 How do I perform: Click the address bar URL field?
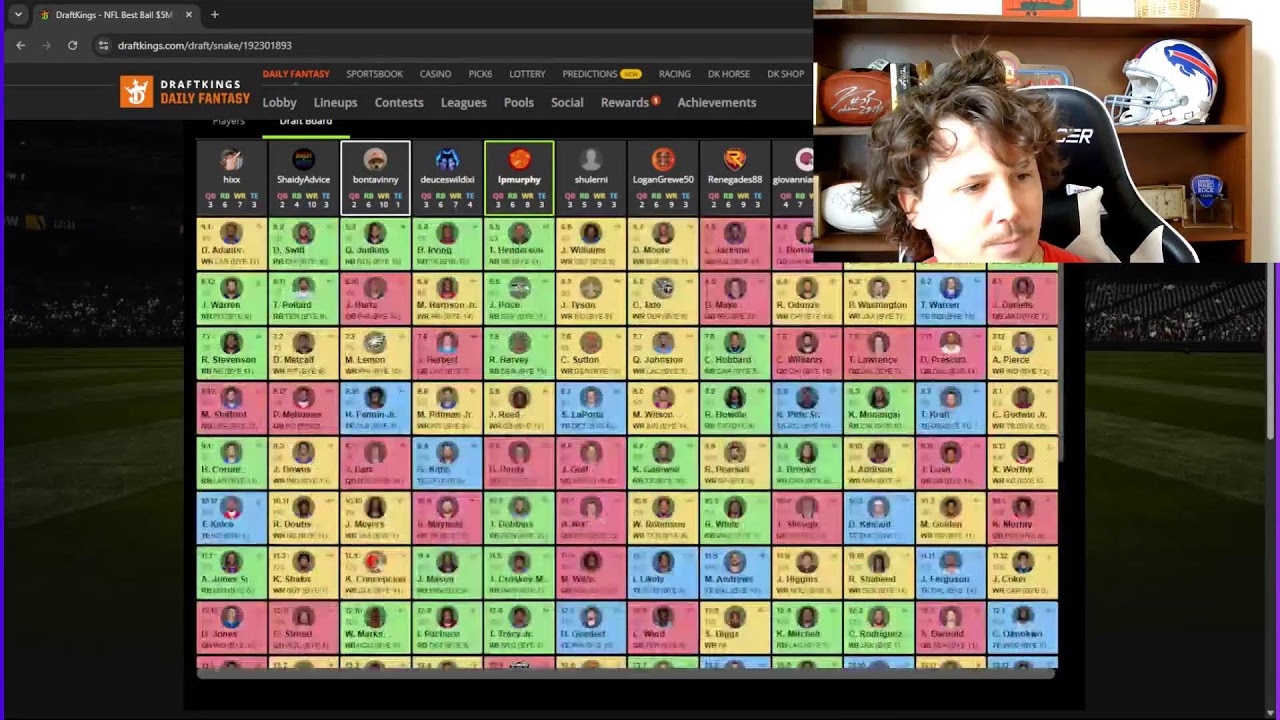[x=205, y=45]
